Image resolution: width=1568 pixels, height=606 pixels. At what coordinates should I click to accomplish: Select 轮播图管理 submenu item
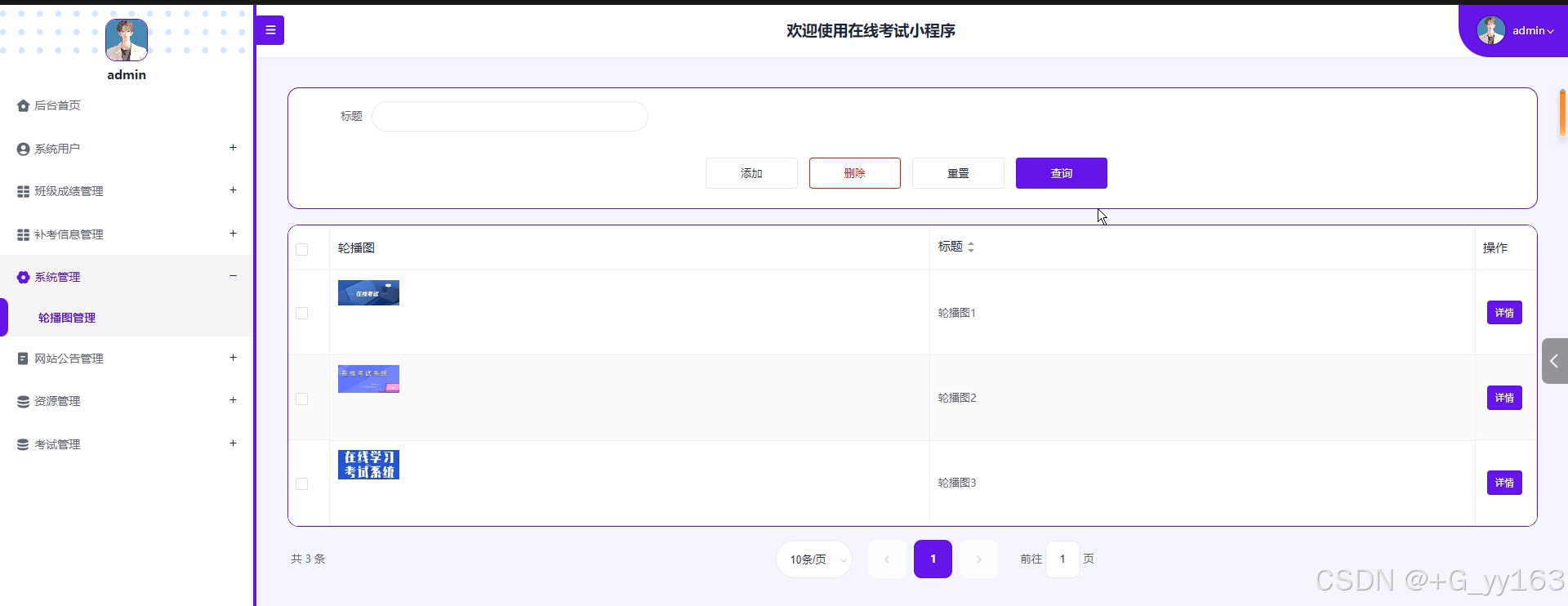pos(127,318)
